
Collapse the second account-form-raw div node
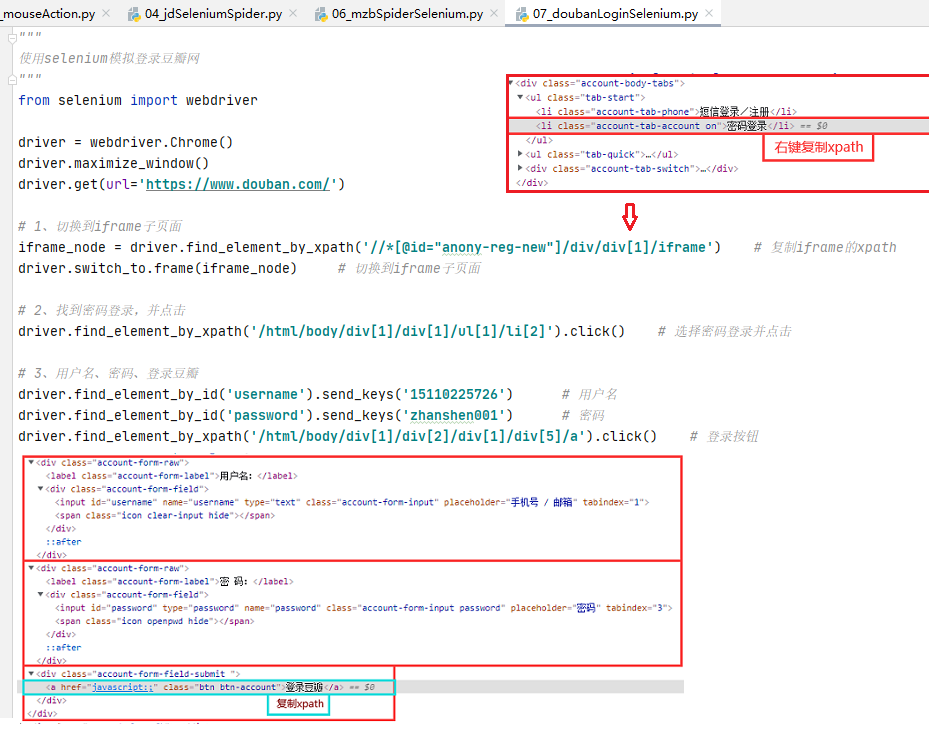pyautogui.click(x=31, y=568)
